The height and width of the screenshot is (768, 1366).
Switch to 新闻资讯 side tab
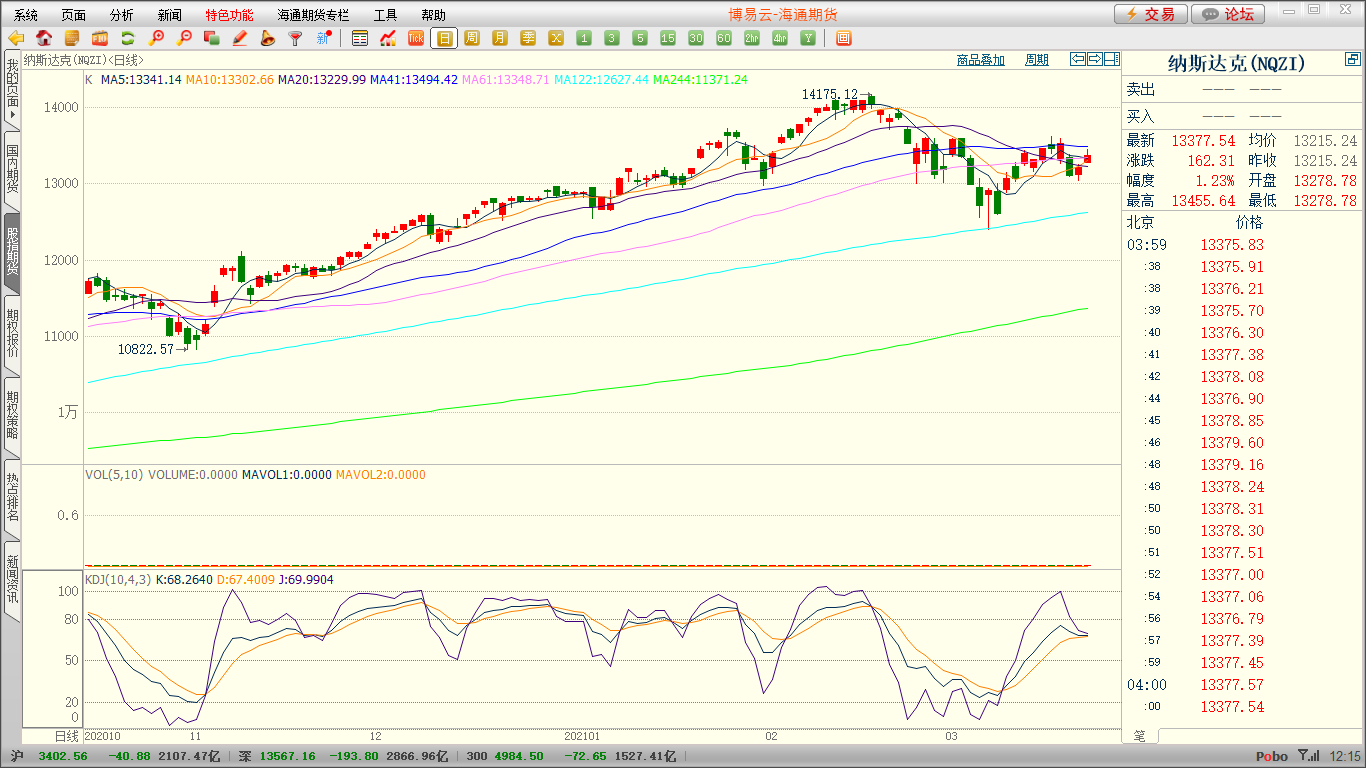click(12, 580)
